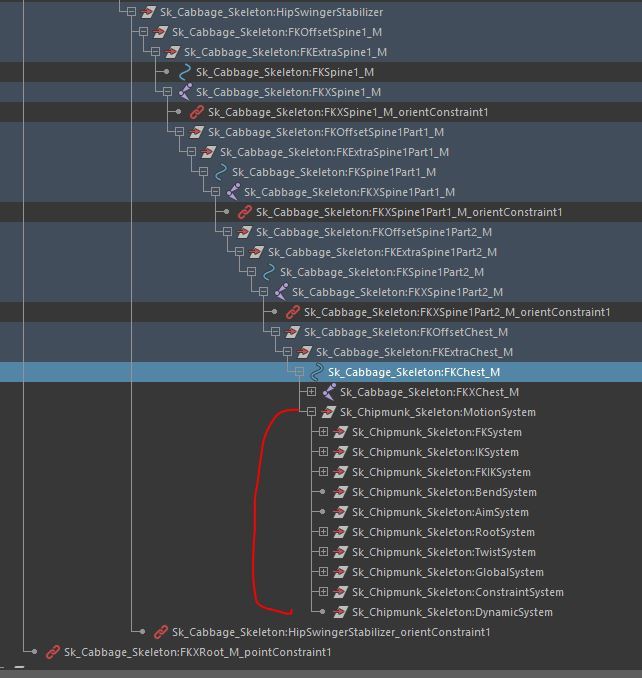Collapse the selected FKChest_M node
The image size is (642, 678).
pyautogui.click(x=300, y=372)
